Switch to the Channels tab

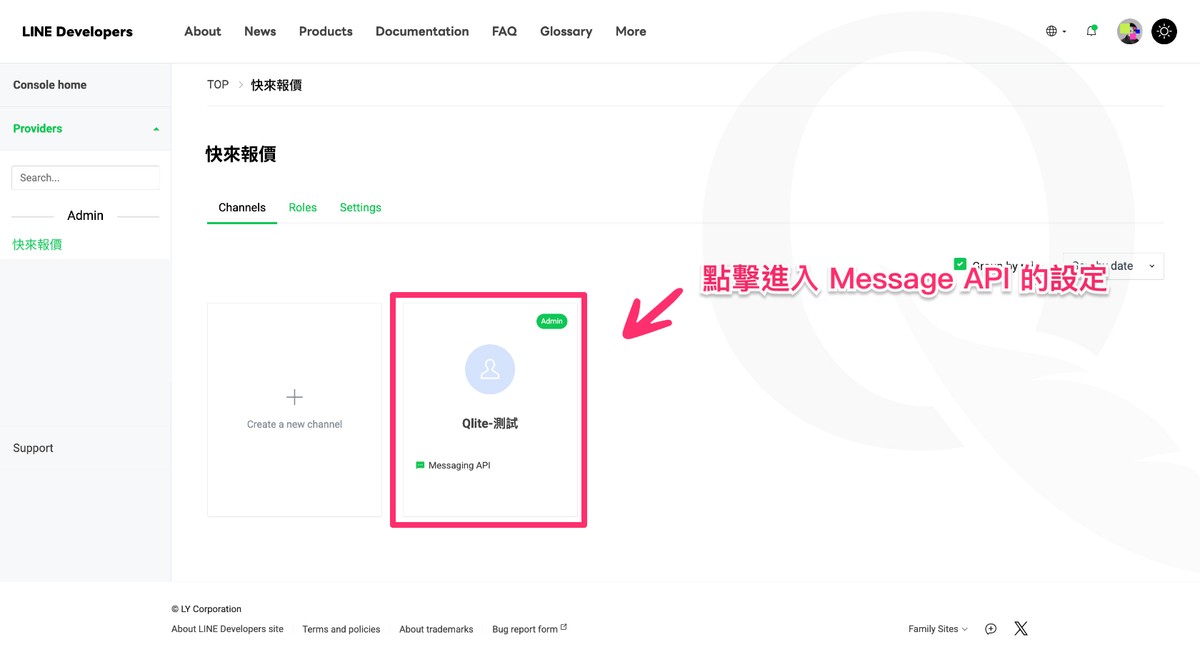click(242, 208)
